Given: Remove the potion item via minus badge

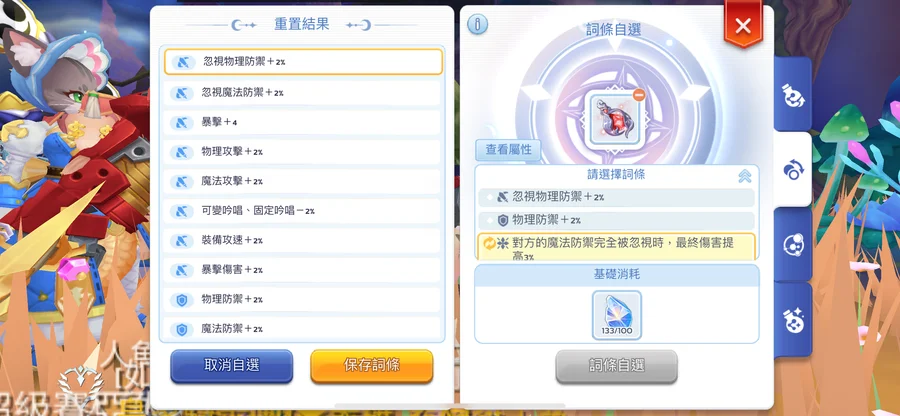Looking at the screenshot, I should click(x=639, y=95).
